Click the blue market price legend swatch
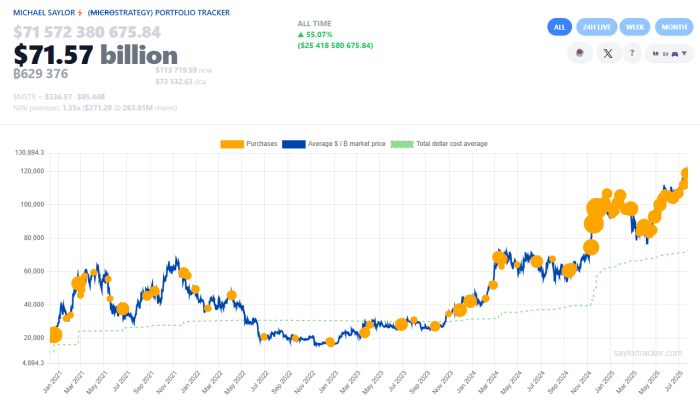 pos(292,144)
